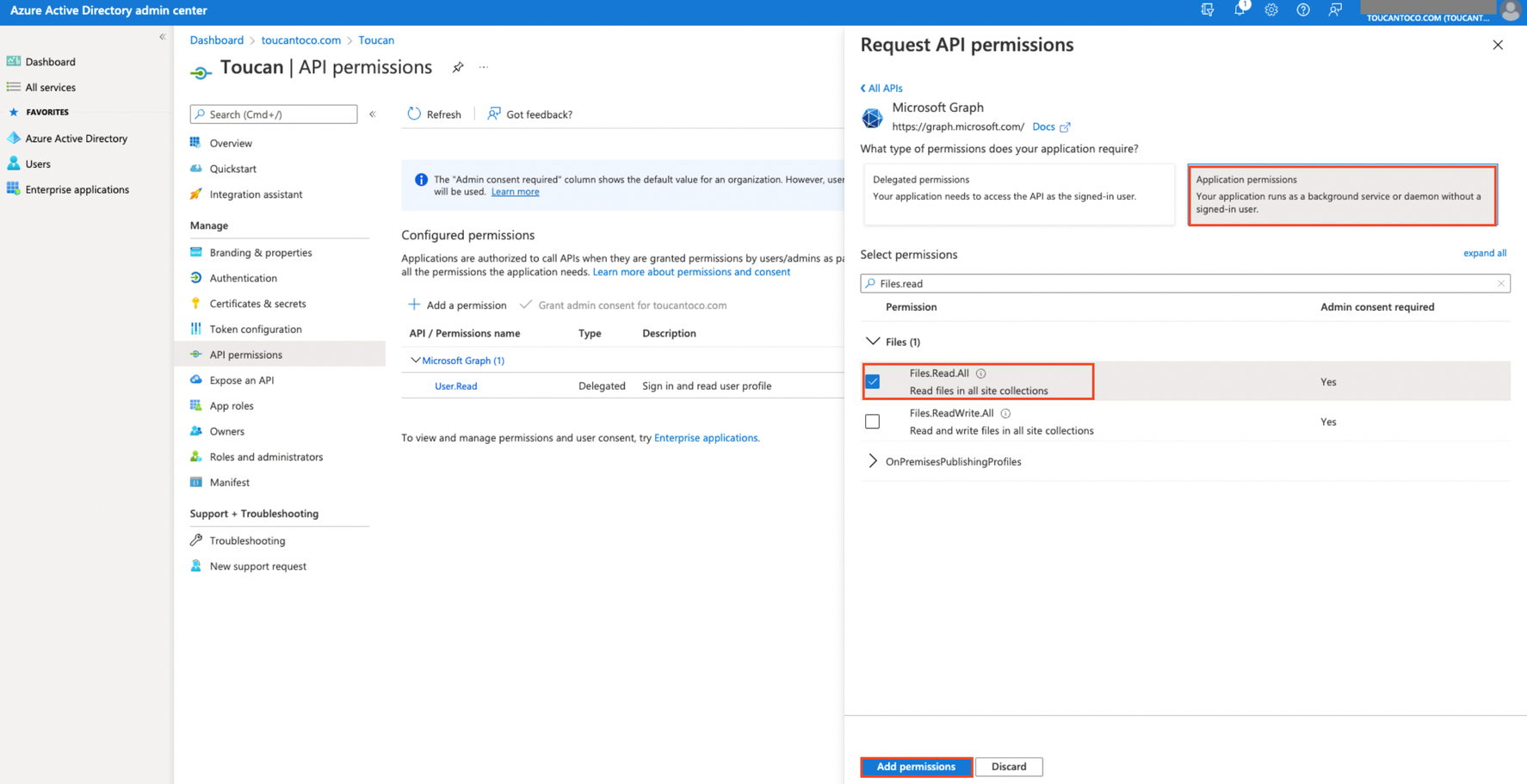The image size is (1527, 784).
Task: Click the Add permissions button
Action: pyautogui.click(x=915, y=766)
